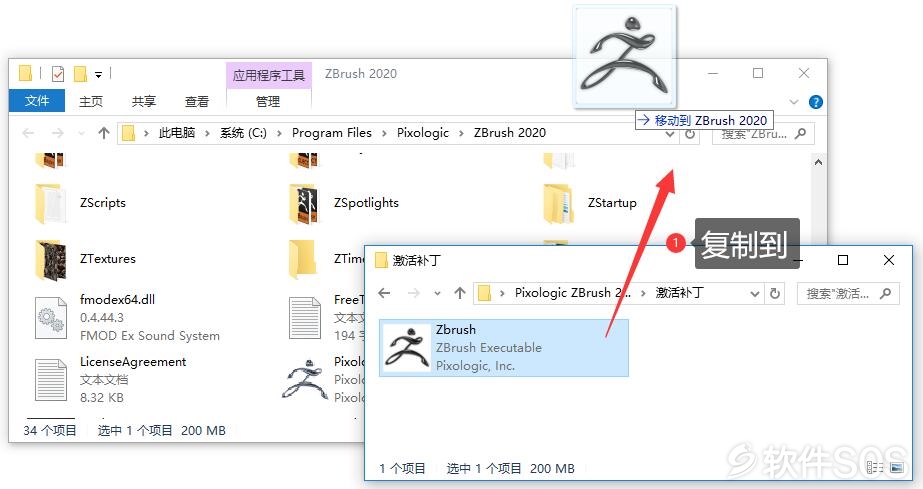Select the 应用程序工具 contextual tab
The height and width of the screenshot is (489, 923).
(268, 75)
